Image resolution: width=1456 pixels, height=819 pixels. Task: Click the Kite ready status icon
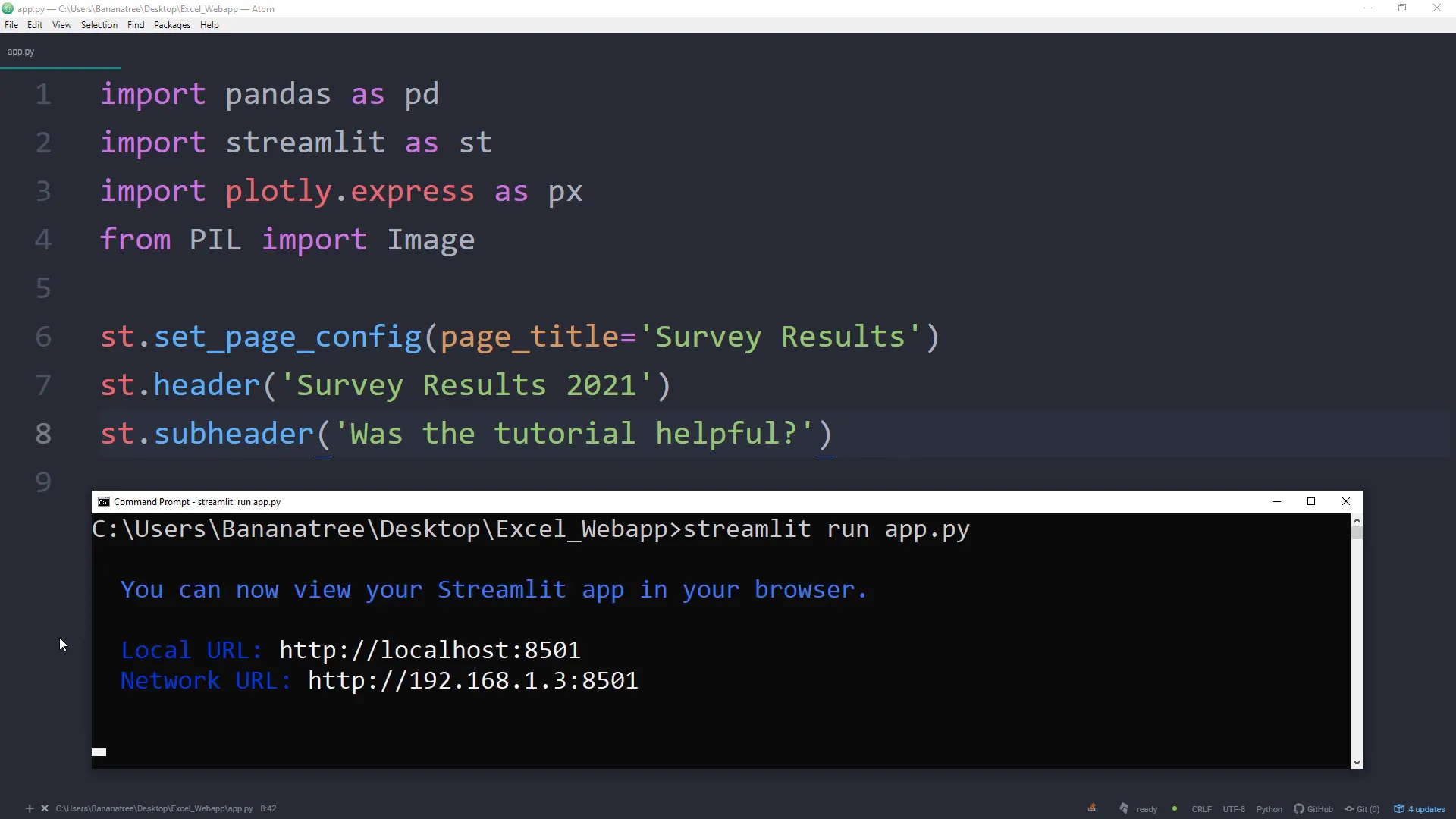click(x=1124, y=808)
